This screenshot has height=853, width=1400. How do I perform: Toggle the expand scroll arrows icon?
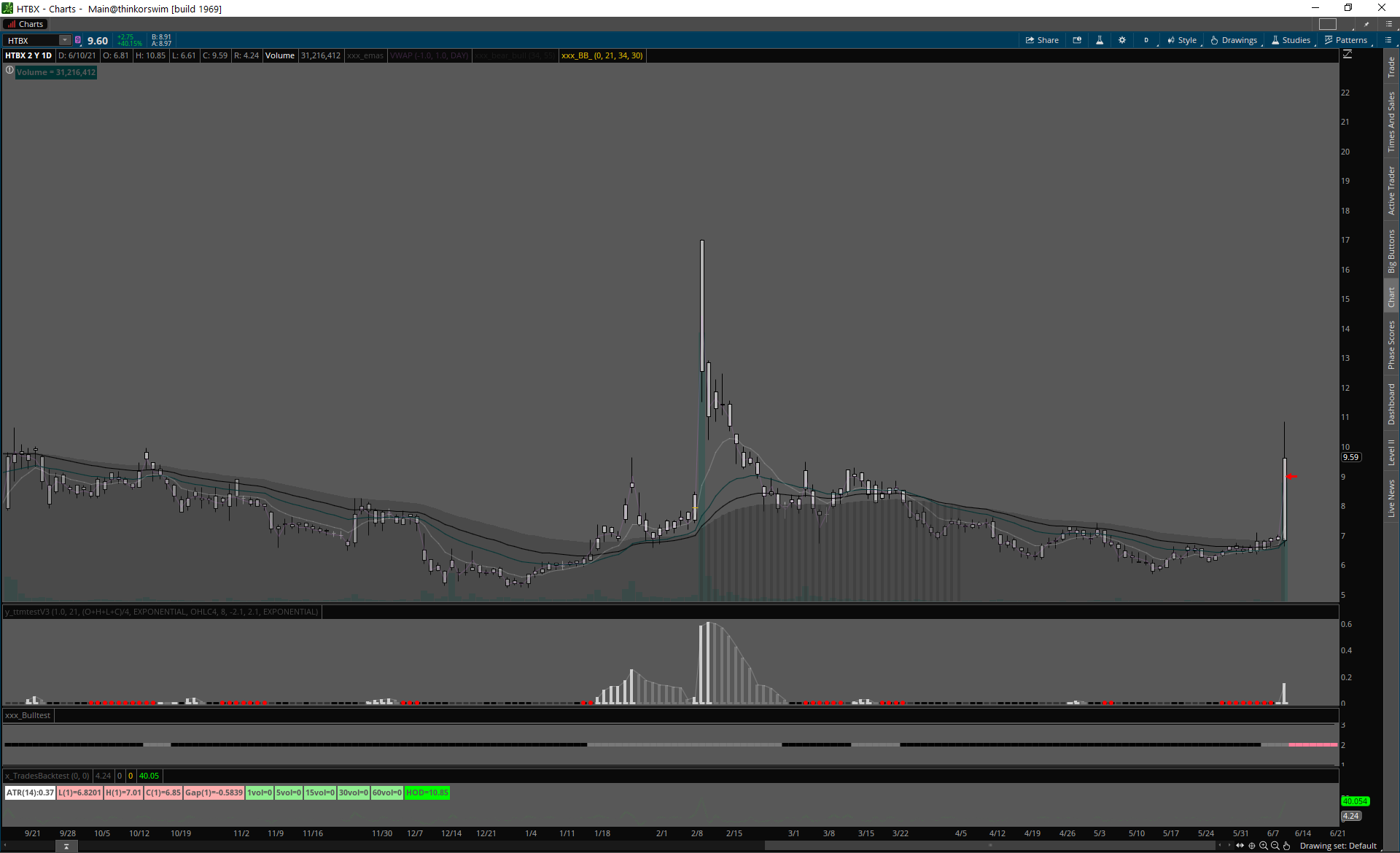click(1240, 846)
